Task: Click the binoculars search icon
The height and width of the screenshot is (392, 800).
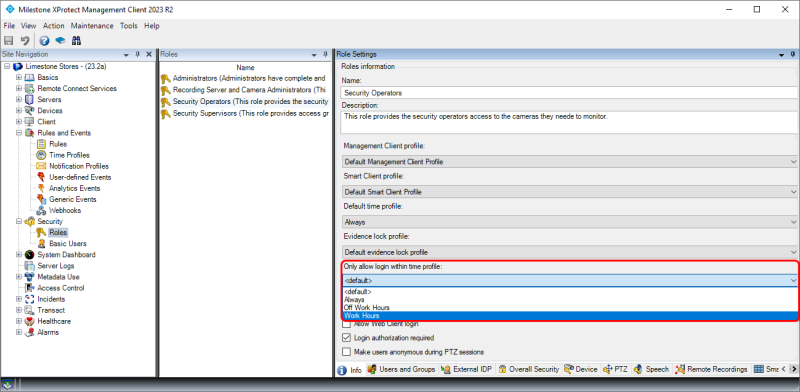Action: pyautogui.click(x=77, y=41)
